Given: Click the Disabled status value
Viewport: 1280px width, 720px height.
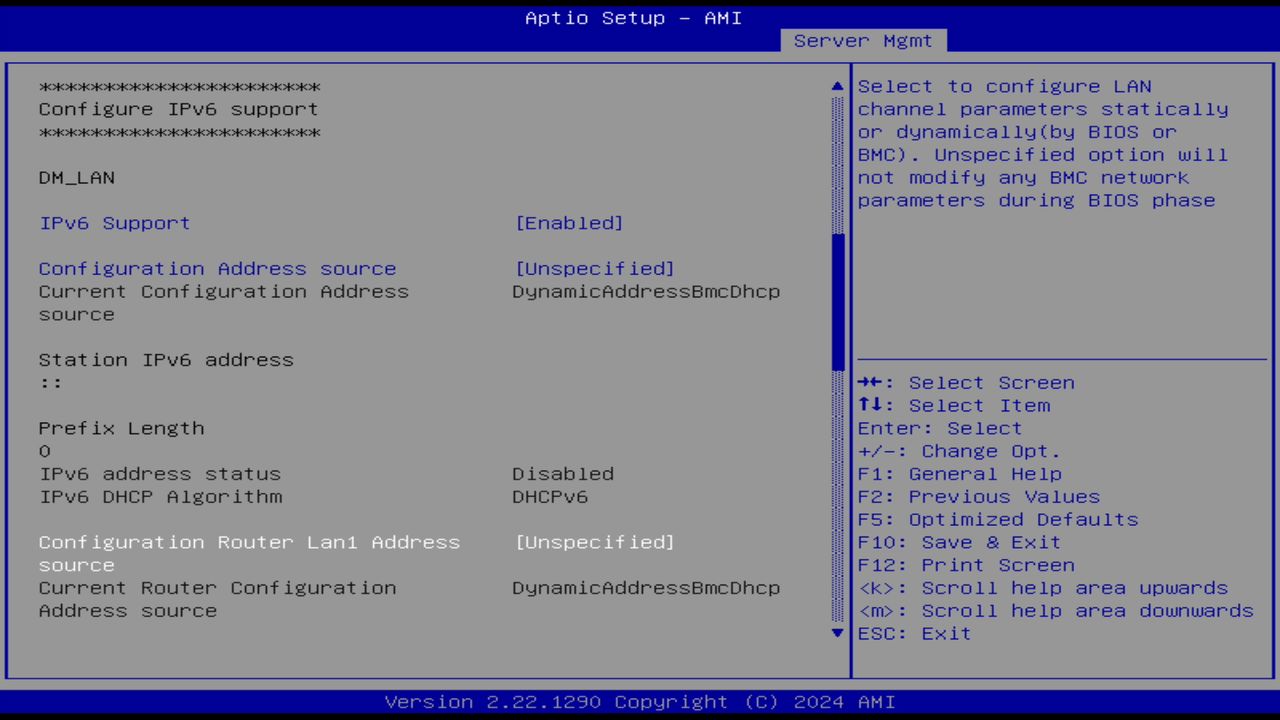Looking at the screenshot, I should 563,474.
